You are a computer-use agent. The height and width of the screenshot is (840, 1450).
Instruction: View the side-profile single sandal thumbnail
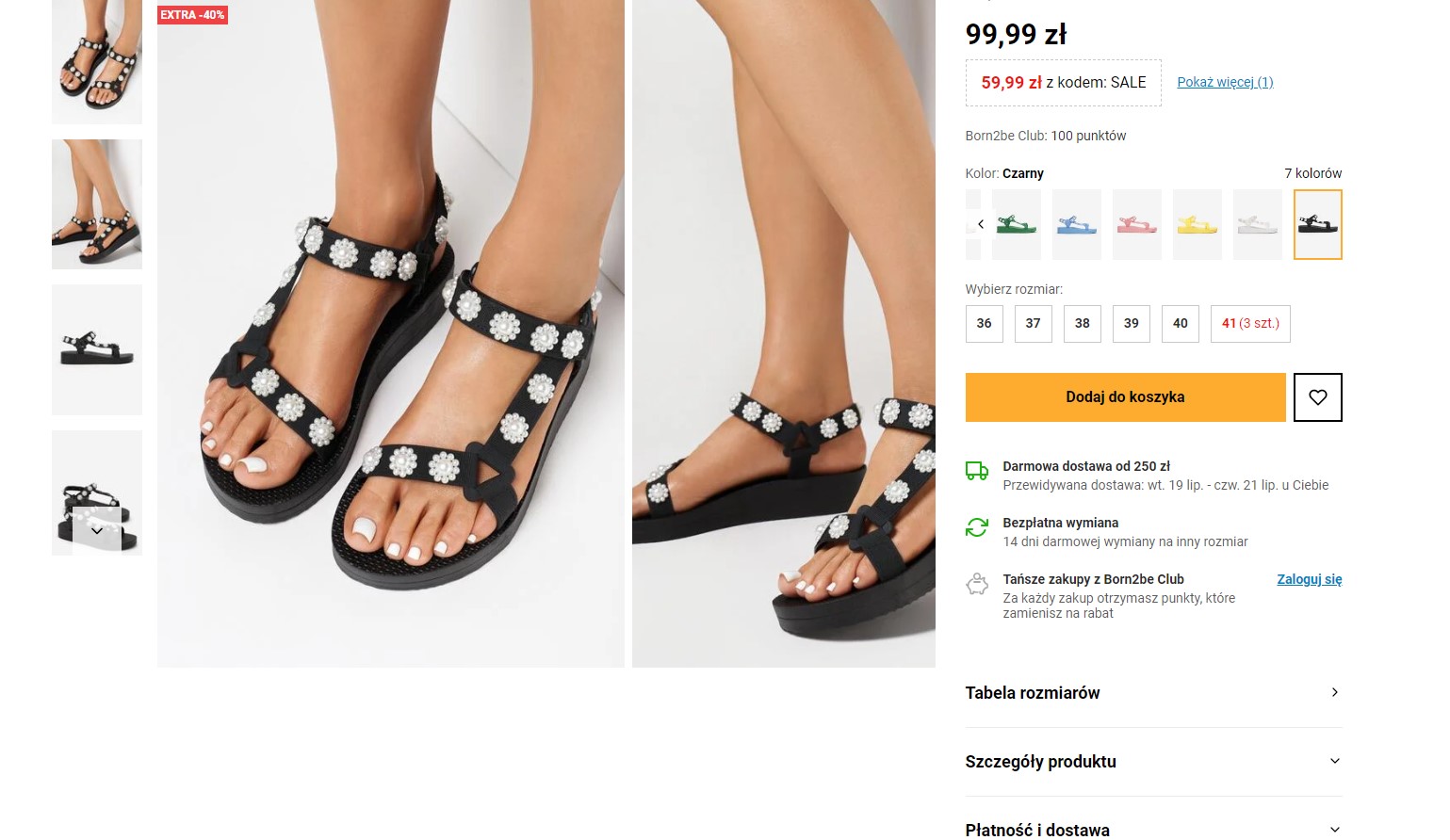[97, 349]
